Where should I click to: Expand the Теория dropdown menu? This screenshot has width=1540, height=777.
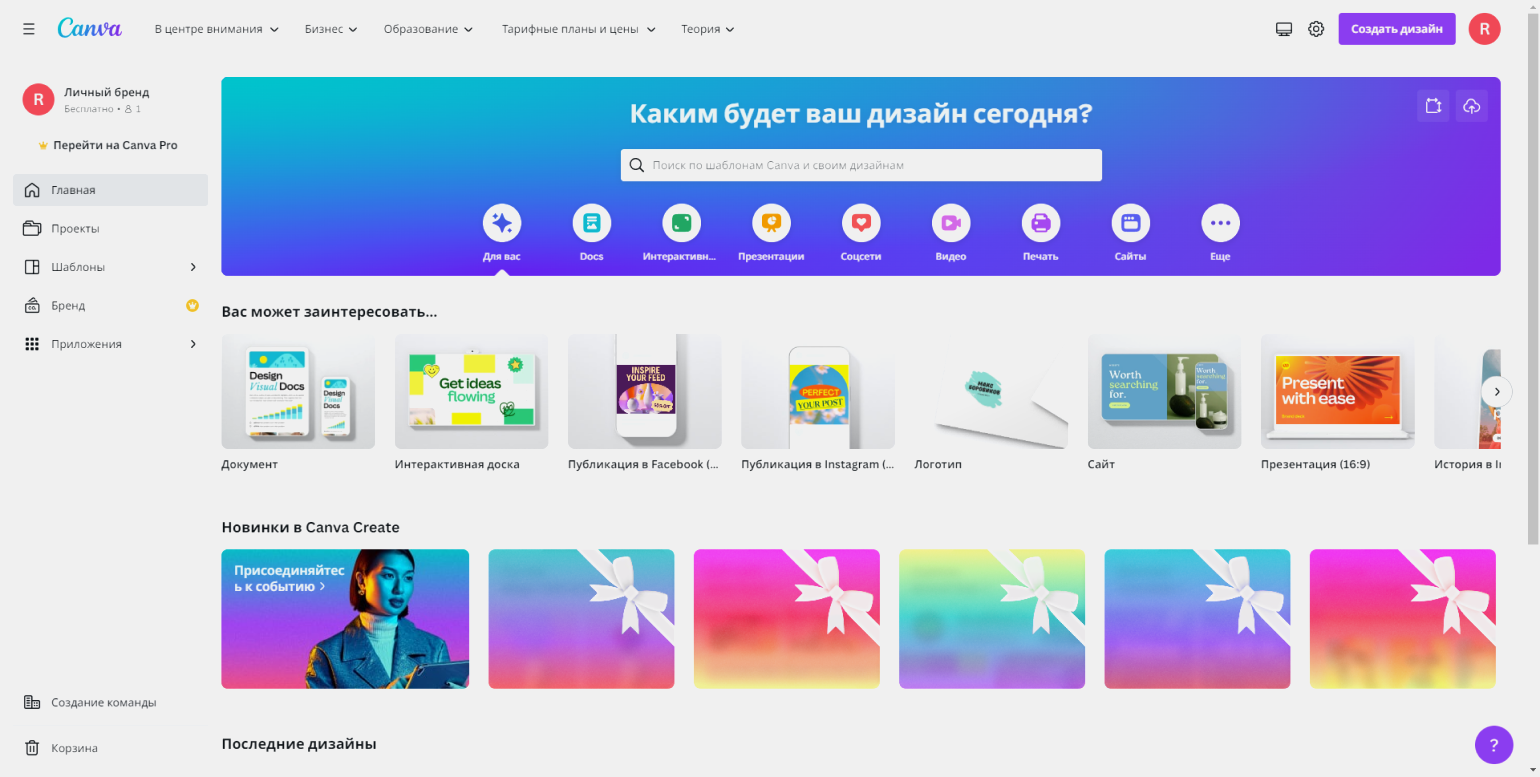point(708,29)
